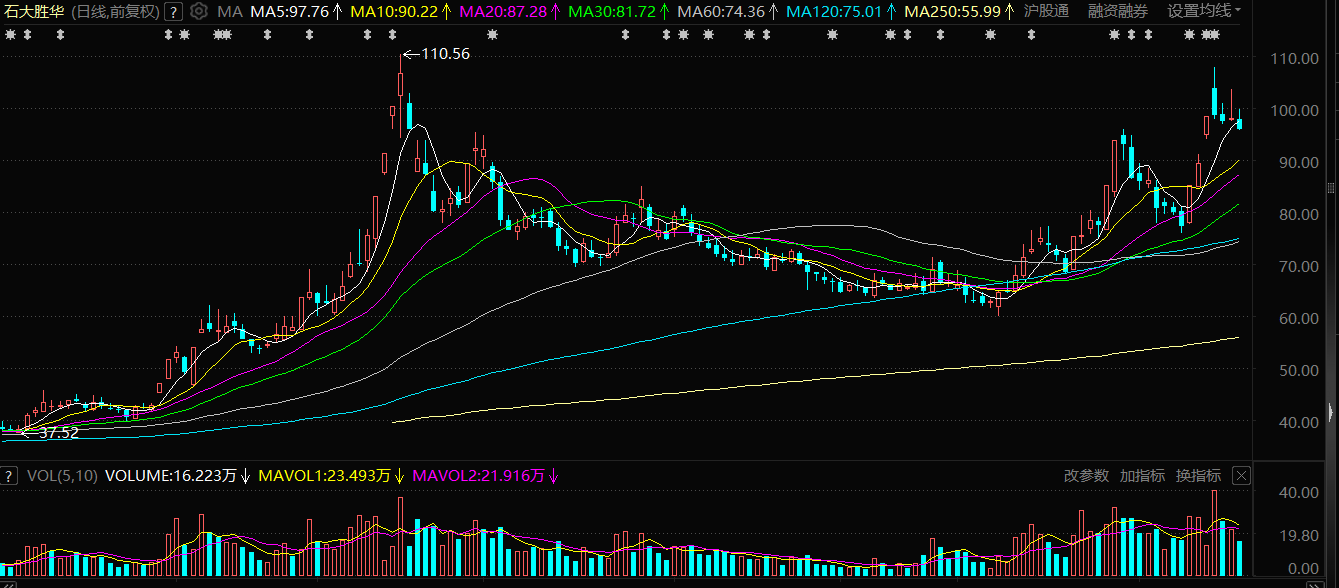
Task: Click the (日线,前复权) period label
Action: pos(115,12)
